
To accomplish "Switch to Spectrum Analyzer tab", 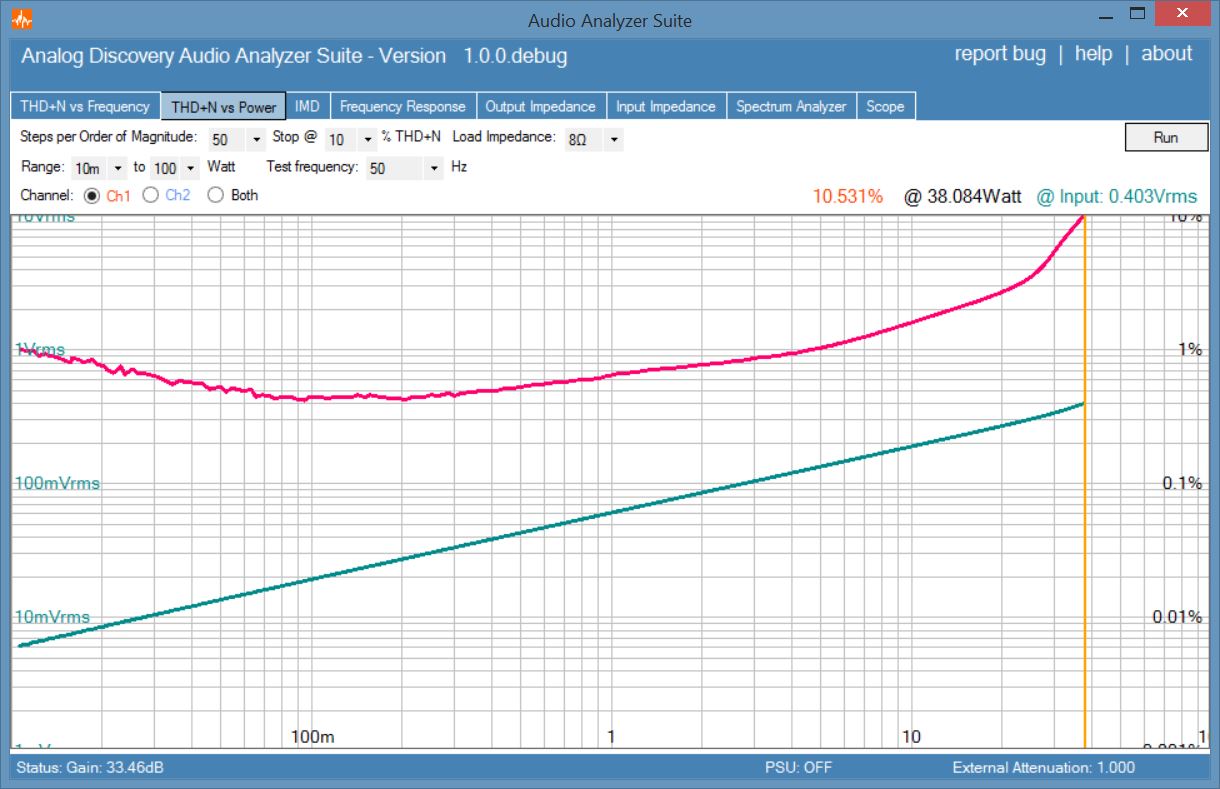I will (x=791, y=106).
